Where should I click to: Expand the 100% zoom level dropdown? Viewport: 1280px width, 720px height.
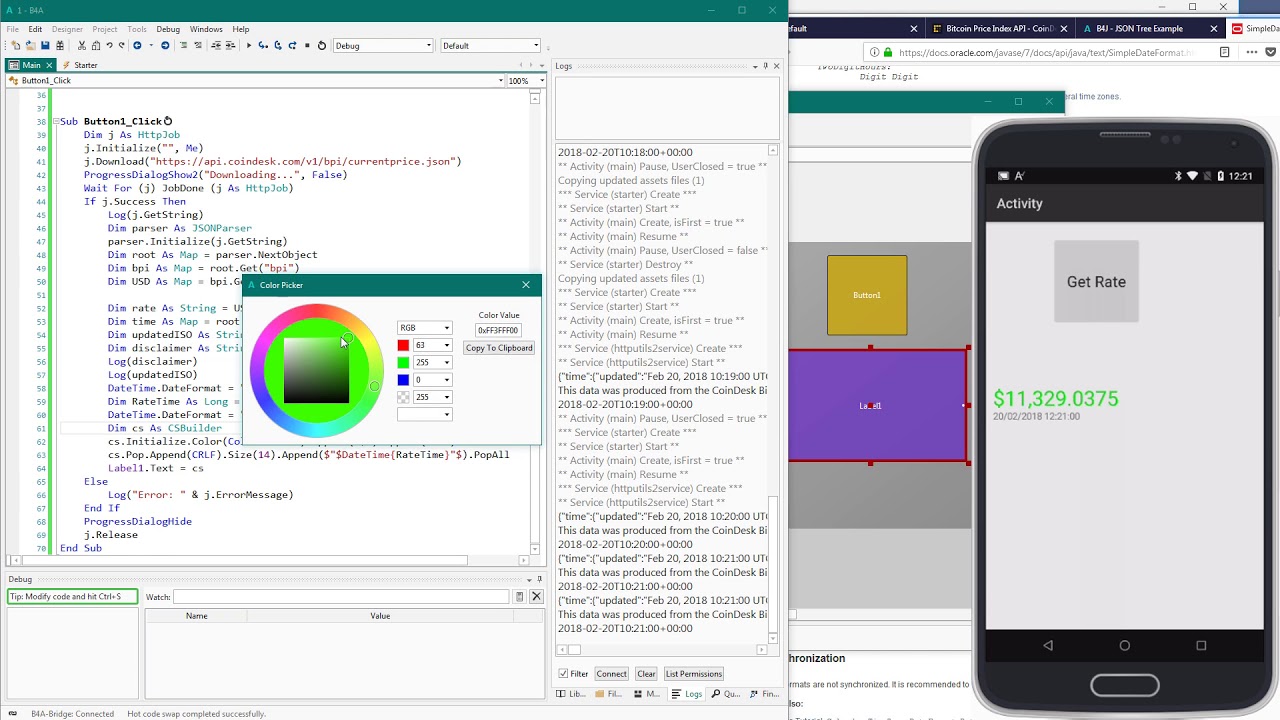pyautogui.click(x=523, y=81)
